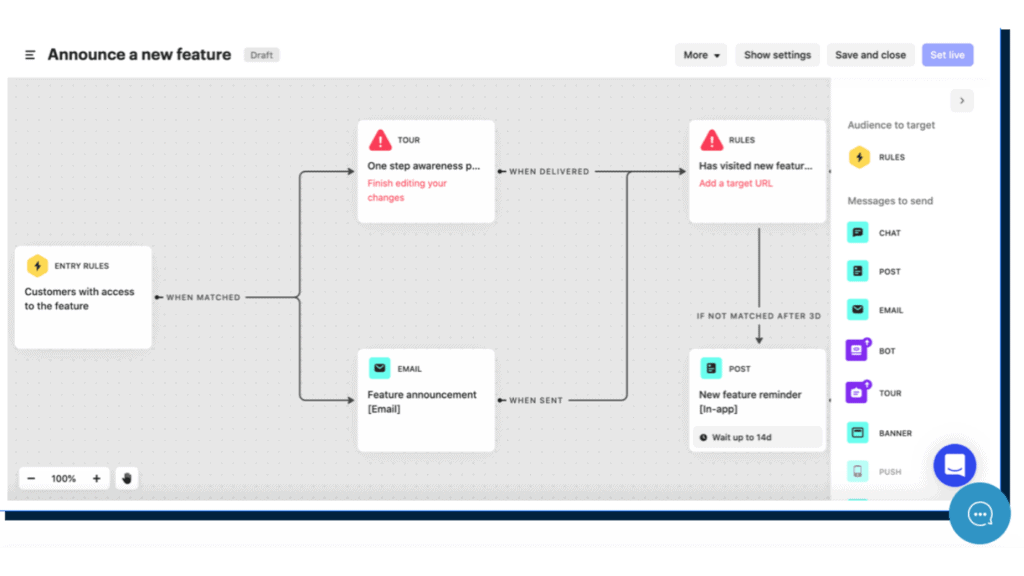This screenshot has height=576, width=1024.
Task: Expand the More dropdown menu
Action: click(703, 55)
